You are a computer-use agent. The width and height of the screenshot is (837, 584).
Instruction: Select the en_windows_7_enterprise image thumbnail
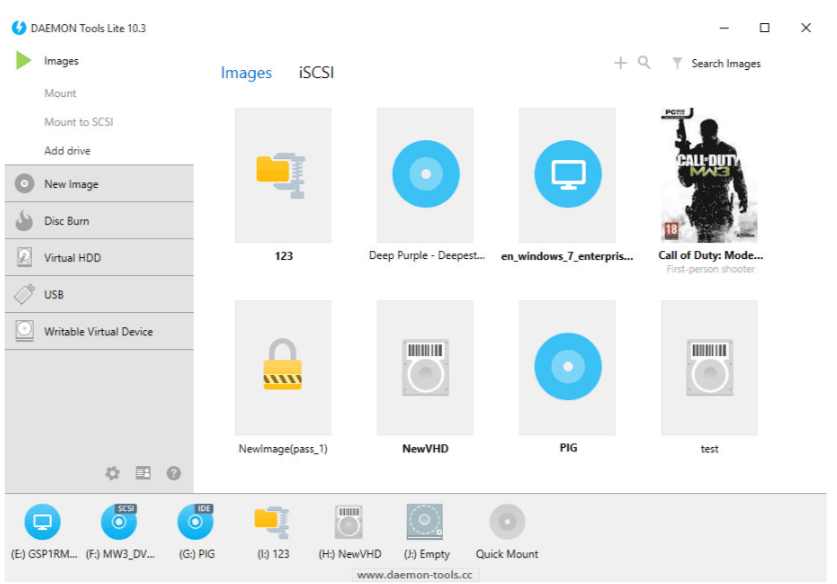[x=567, y=175]
